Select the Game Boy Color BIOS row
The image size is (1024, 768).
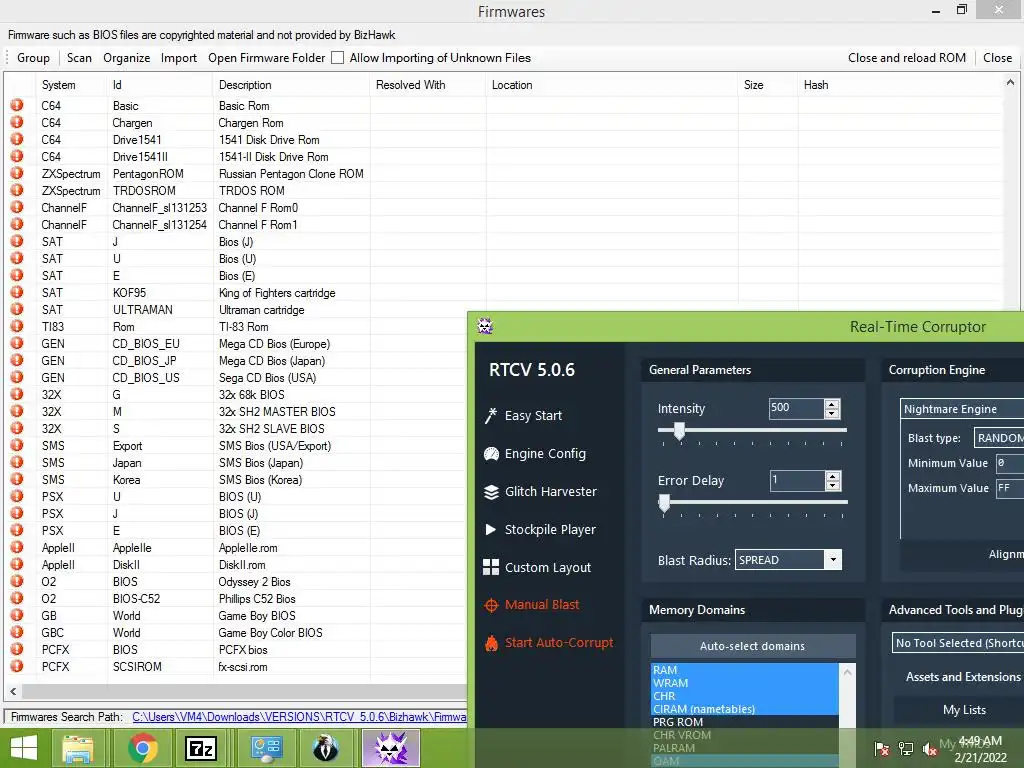coord(236,632)
